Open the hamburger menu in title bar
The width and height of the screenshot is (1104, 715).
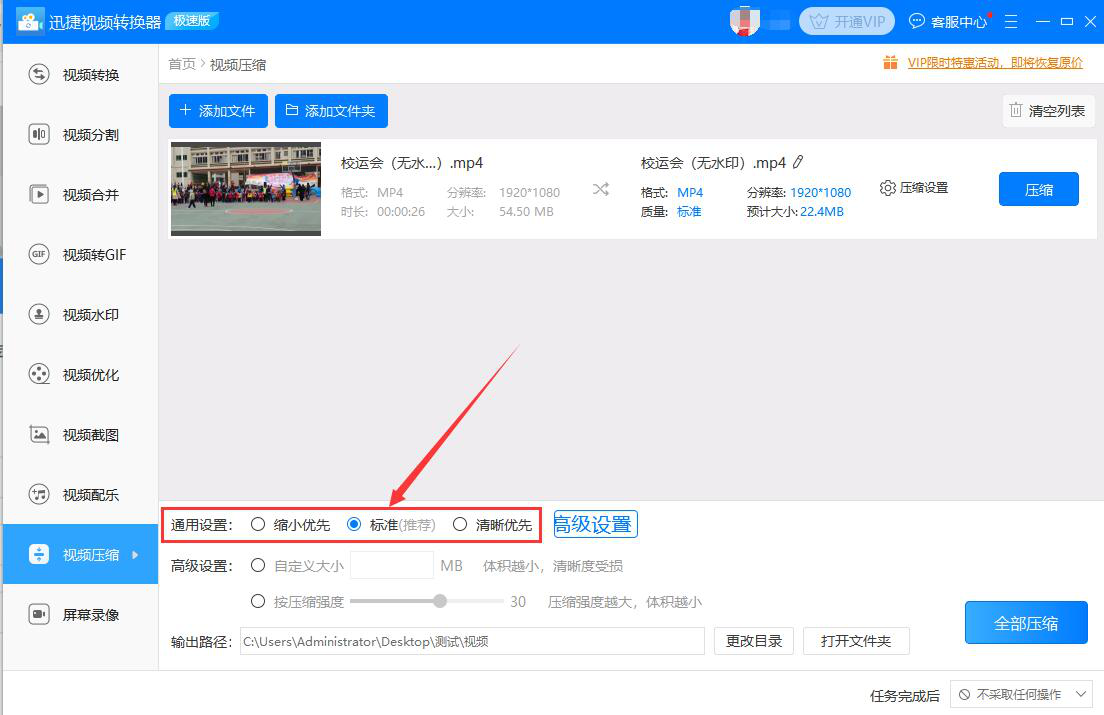click(x=1012, y=21)
